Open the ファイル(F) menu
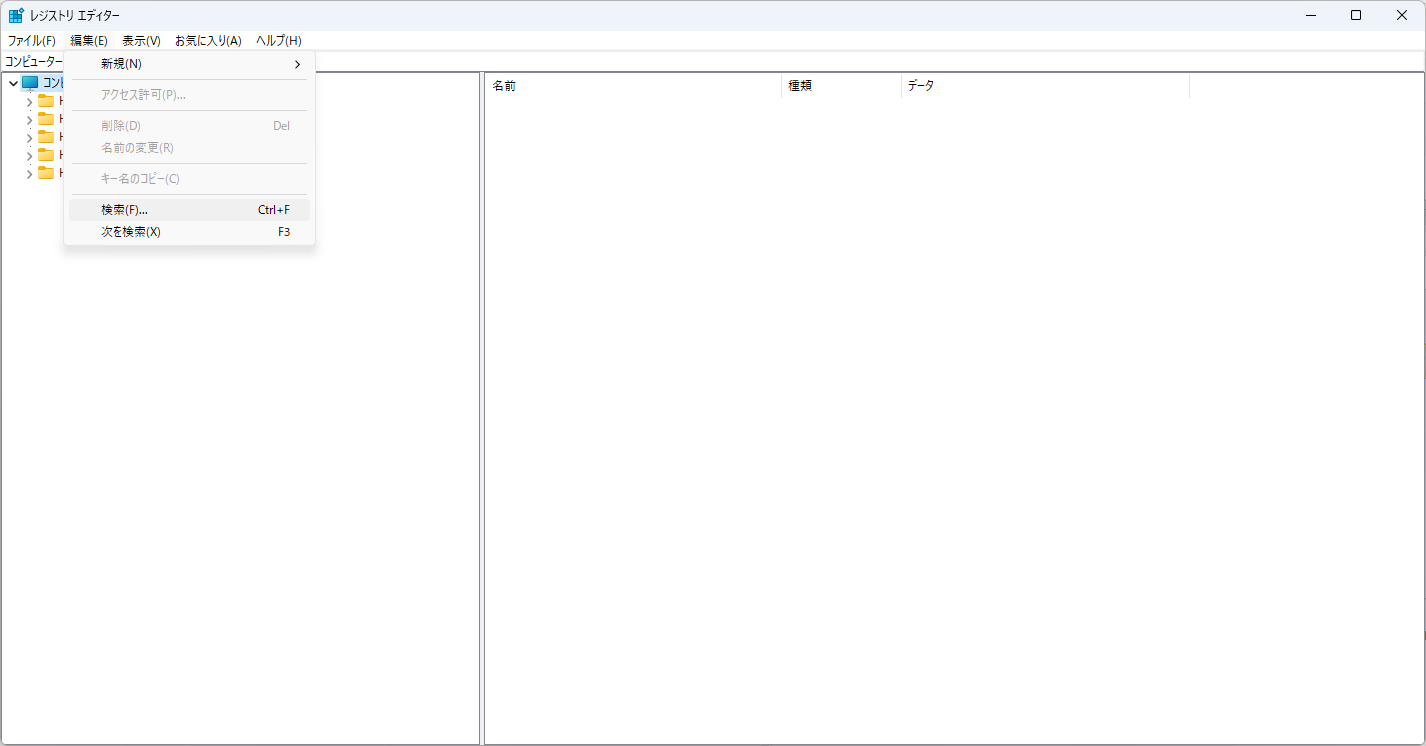The width and height of the screenshot is (1426, 746). click(31, 41)
